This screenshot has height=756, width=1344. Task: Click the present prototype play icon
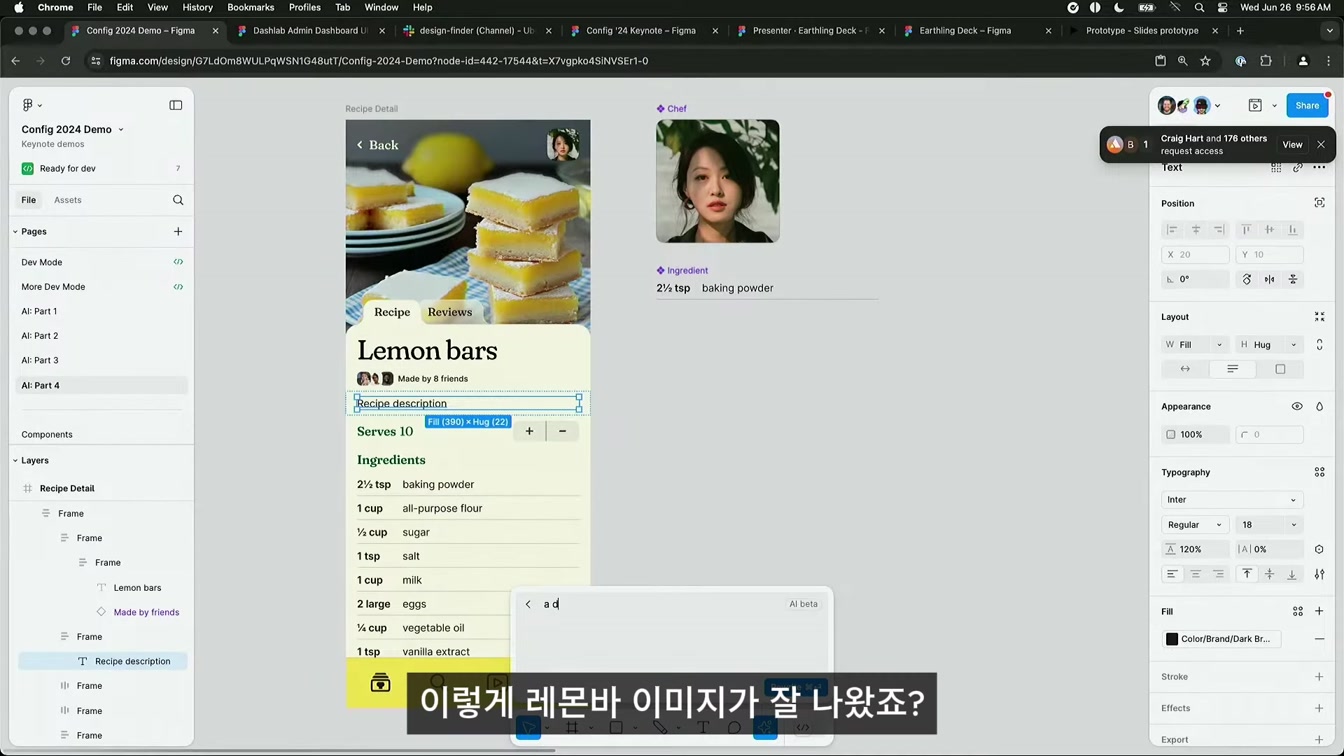[1255, 105]
